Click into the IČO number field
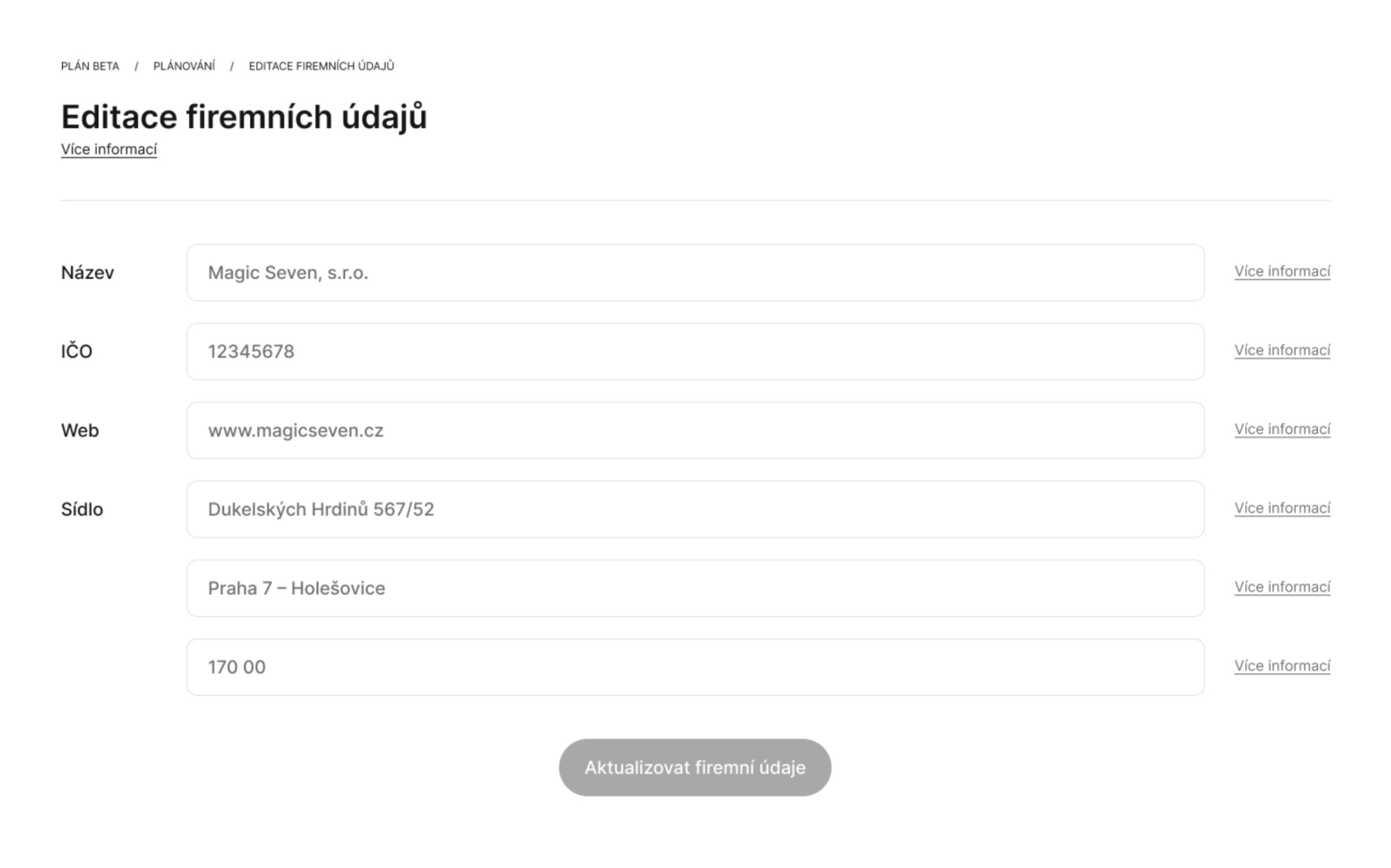 tap(695, 352)
